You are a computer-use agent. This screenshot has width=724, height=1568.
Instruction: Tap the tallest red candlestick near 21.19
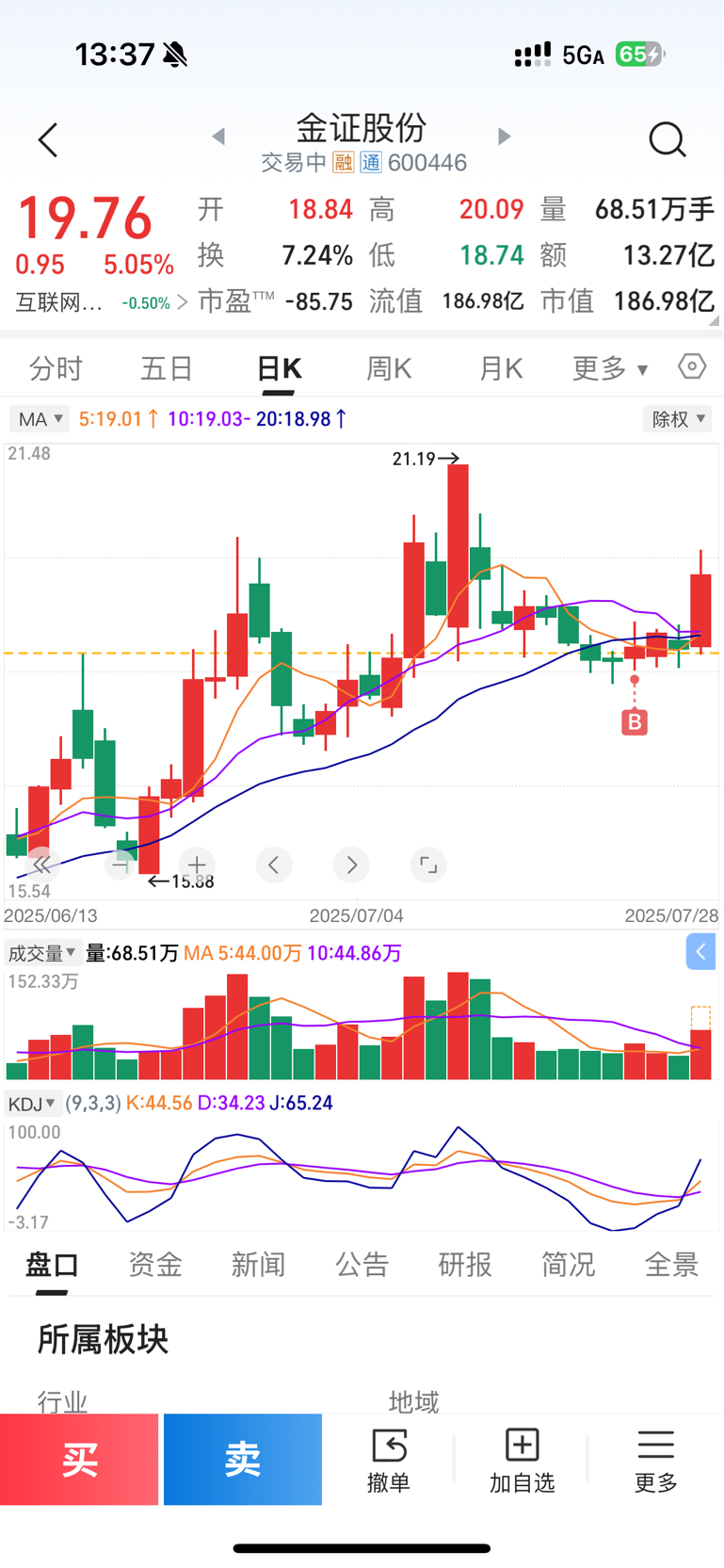coord(458,546)
